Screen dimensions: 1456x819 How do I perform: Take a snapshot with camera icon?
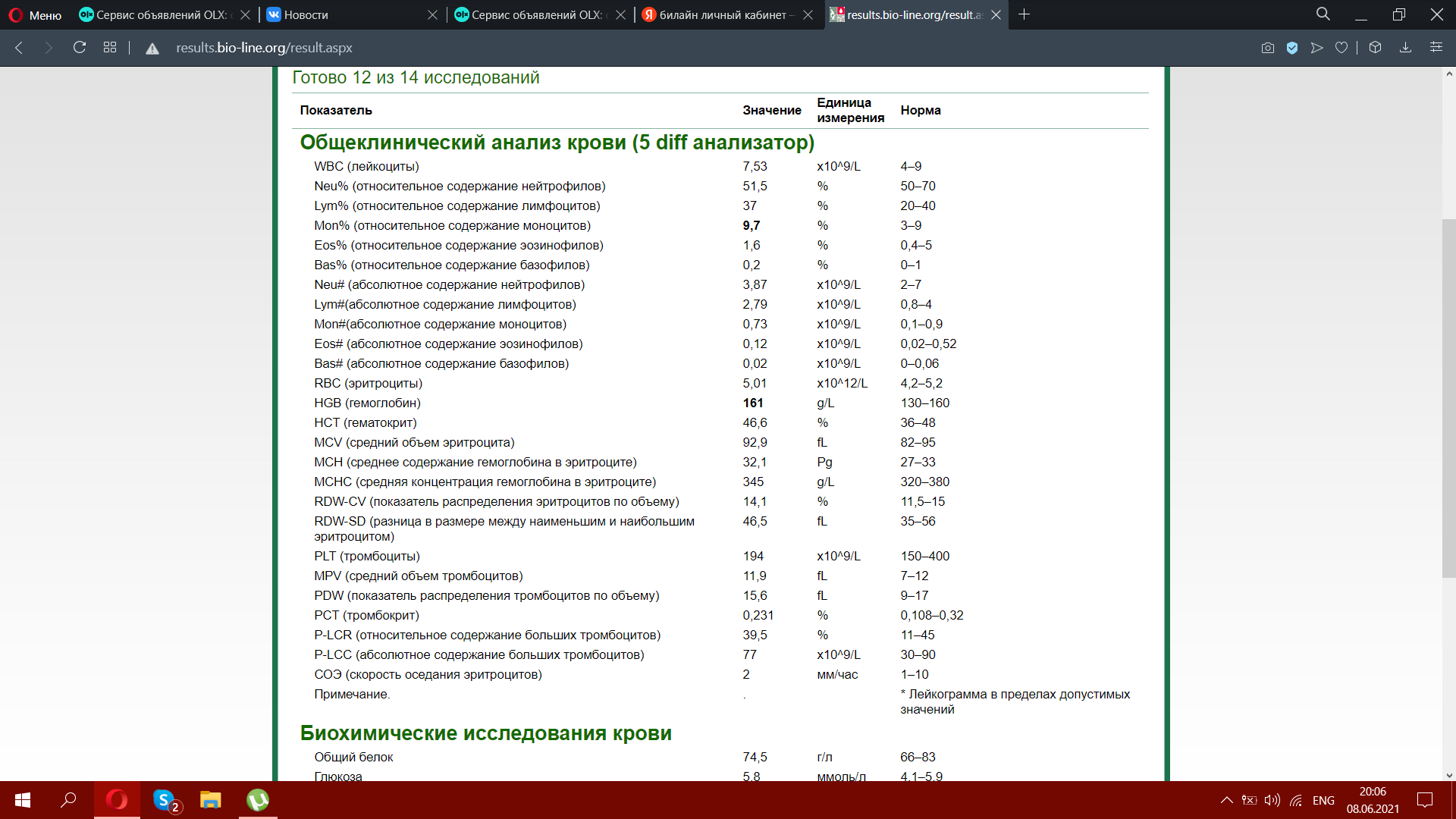click(x=1267, y=48)
